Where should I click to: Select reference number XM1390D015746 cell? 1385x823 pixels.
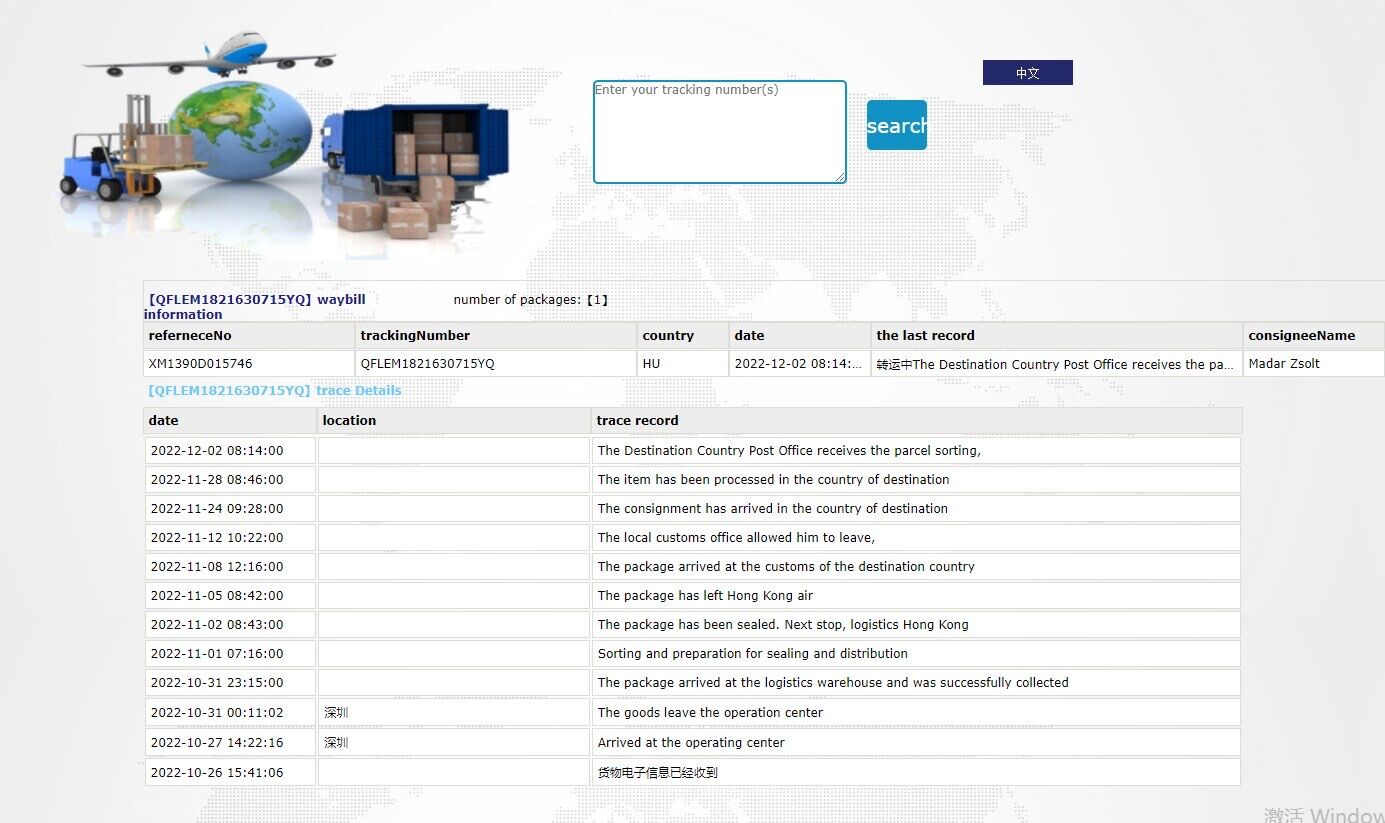pos(249,364)
